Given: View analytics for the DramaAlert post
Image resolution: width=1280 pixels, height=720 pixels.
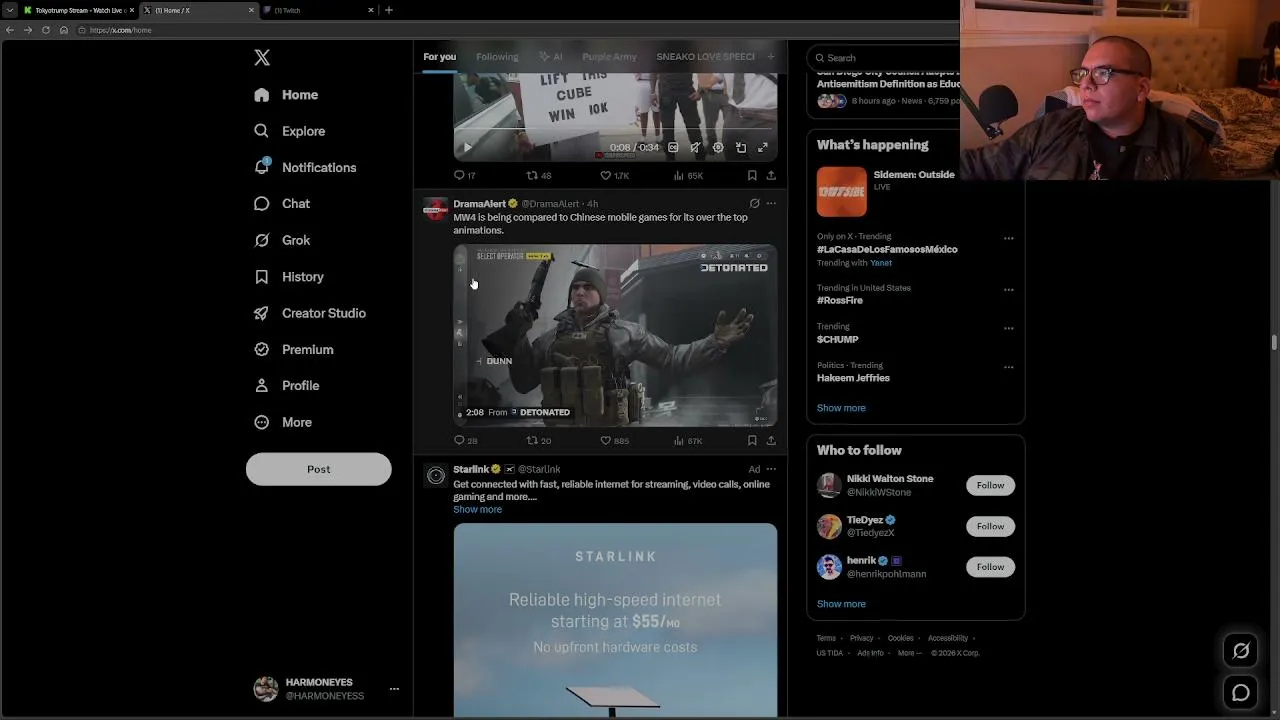Looking at the screenshot, I should coord(688,440).
